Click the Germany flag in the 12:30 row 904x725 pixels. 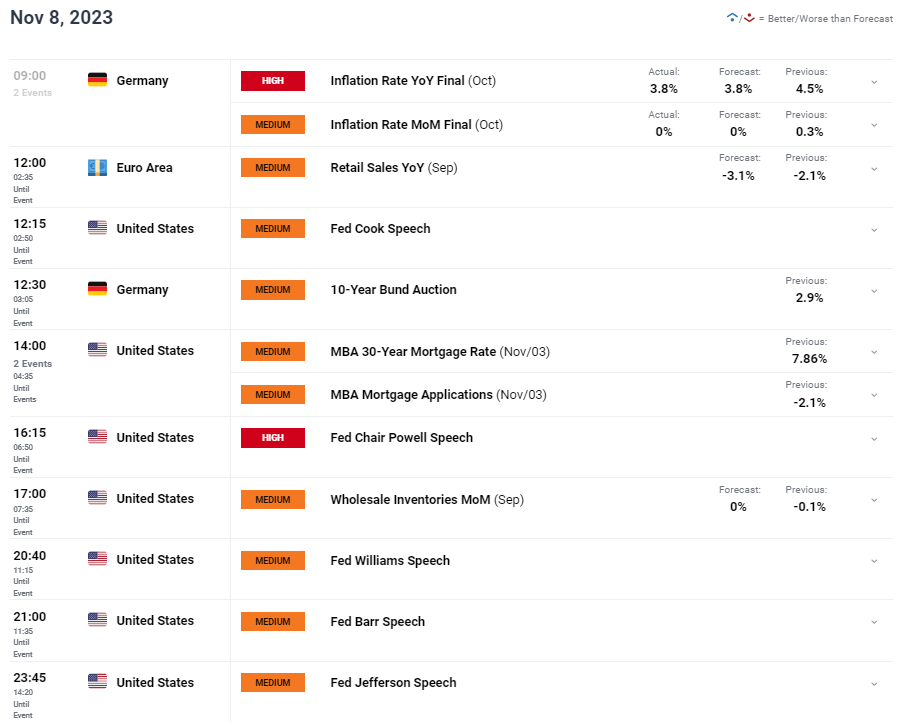coord(97,289)
